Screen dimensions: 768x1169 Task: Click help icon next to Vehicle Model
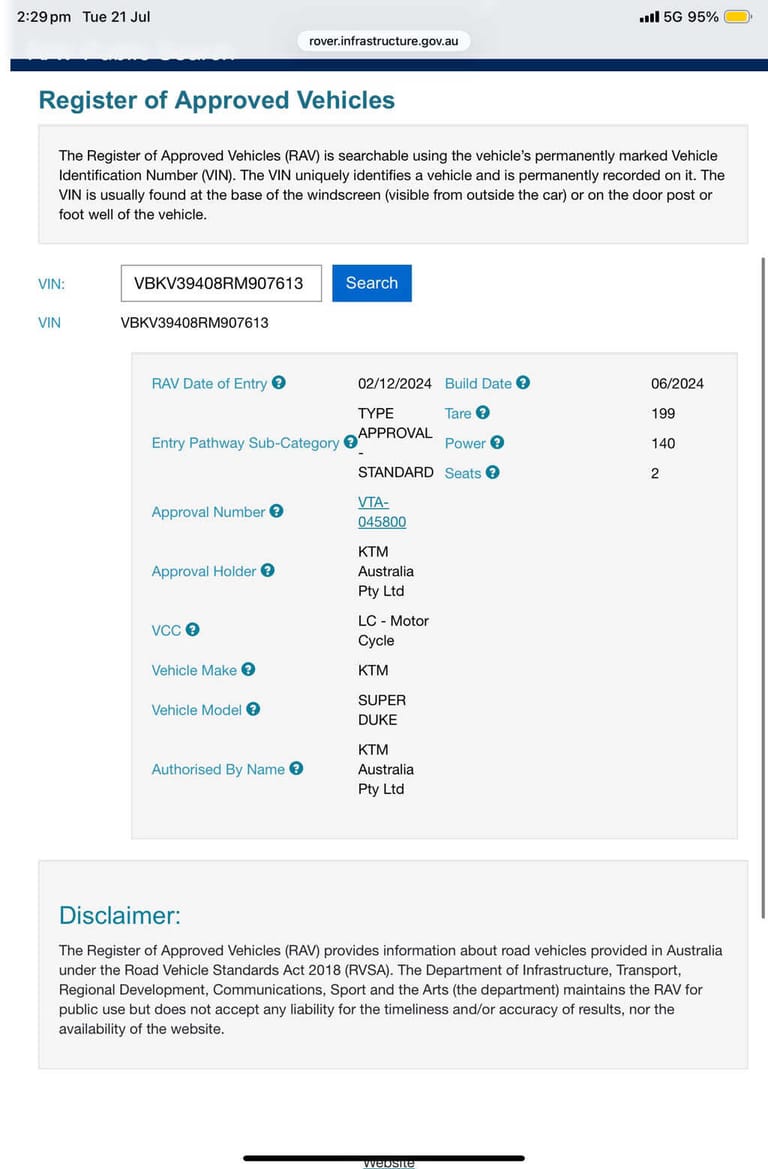click(x=254, y=709)
